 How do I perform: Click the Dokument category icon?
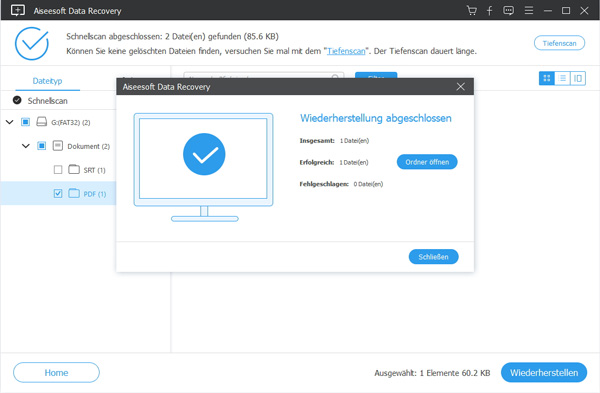click(x=58, y=146)
